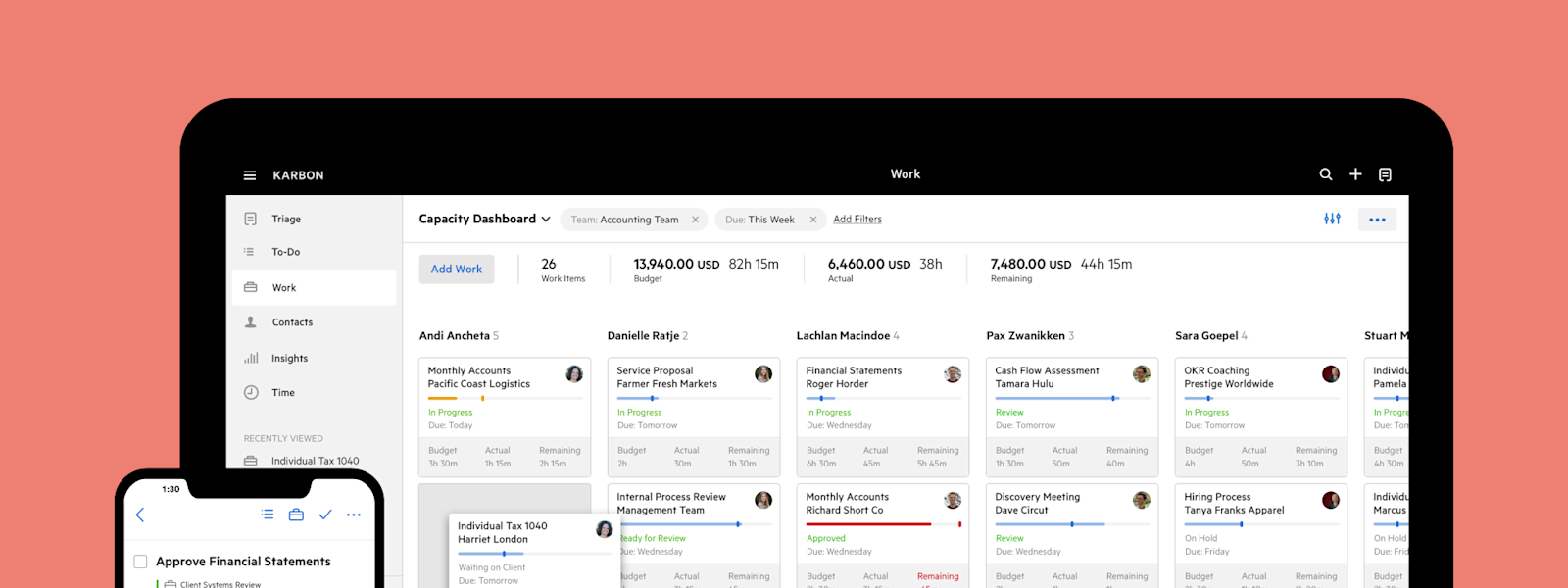Viewport: 1568px width, 588px height.
Task: Click the To-Do list icon in sidebar
Action: coord(249,252)
